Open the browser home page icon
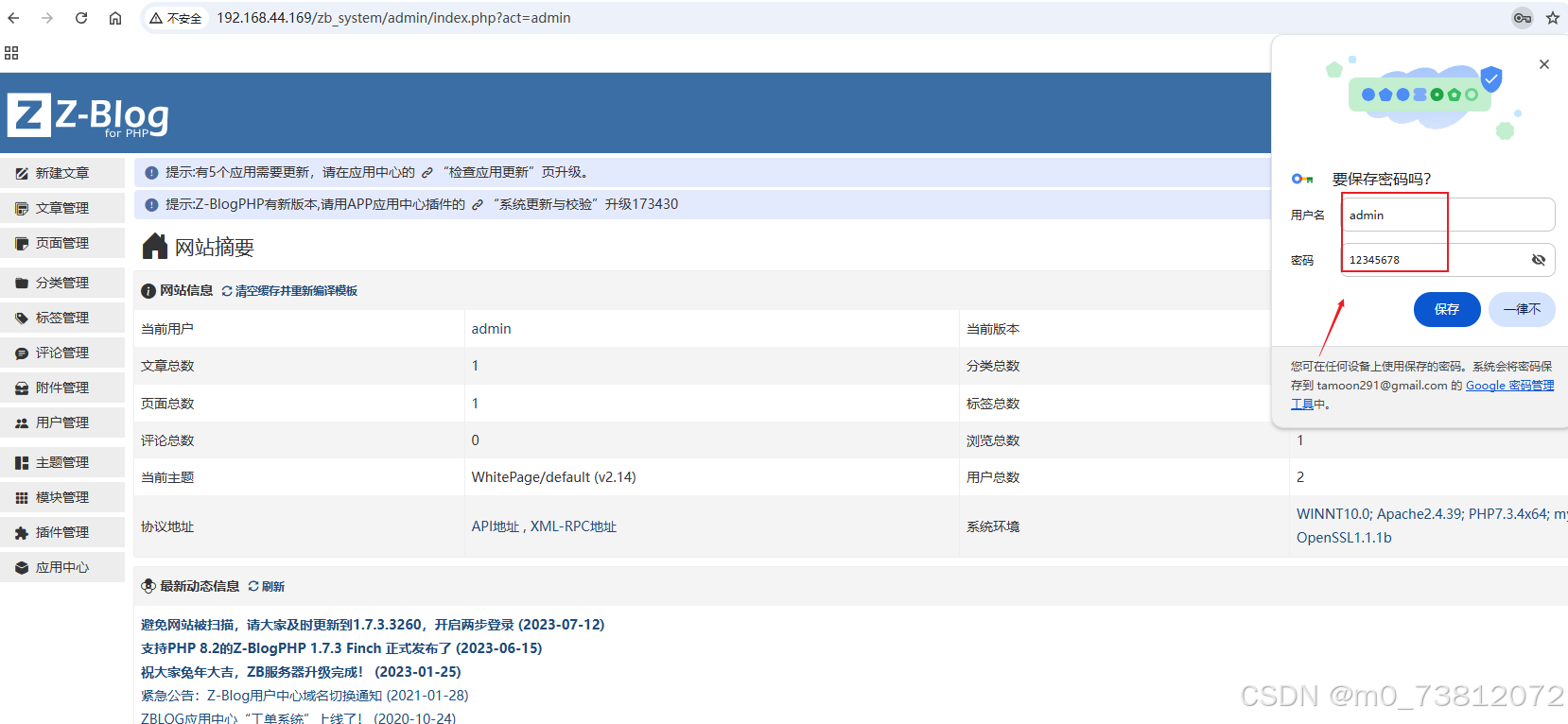The image size is (1568, 724). click(115, 18)
